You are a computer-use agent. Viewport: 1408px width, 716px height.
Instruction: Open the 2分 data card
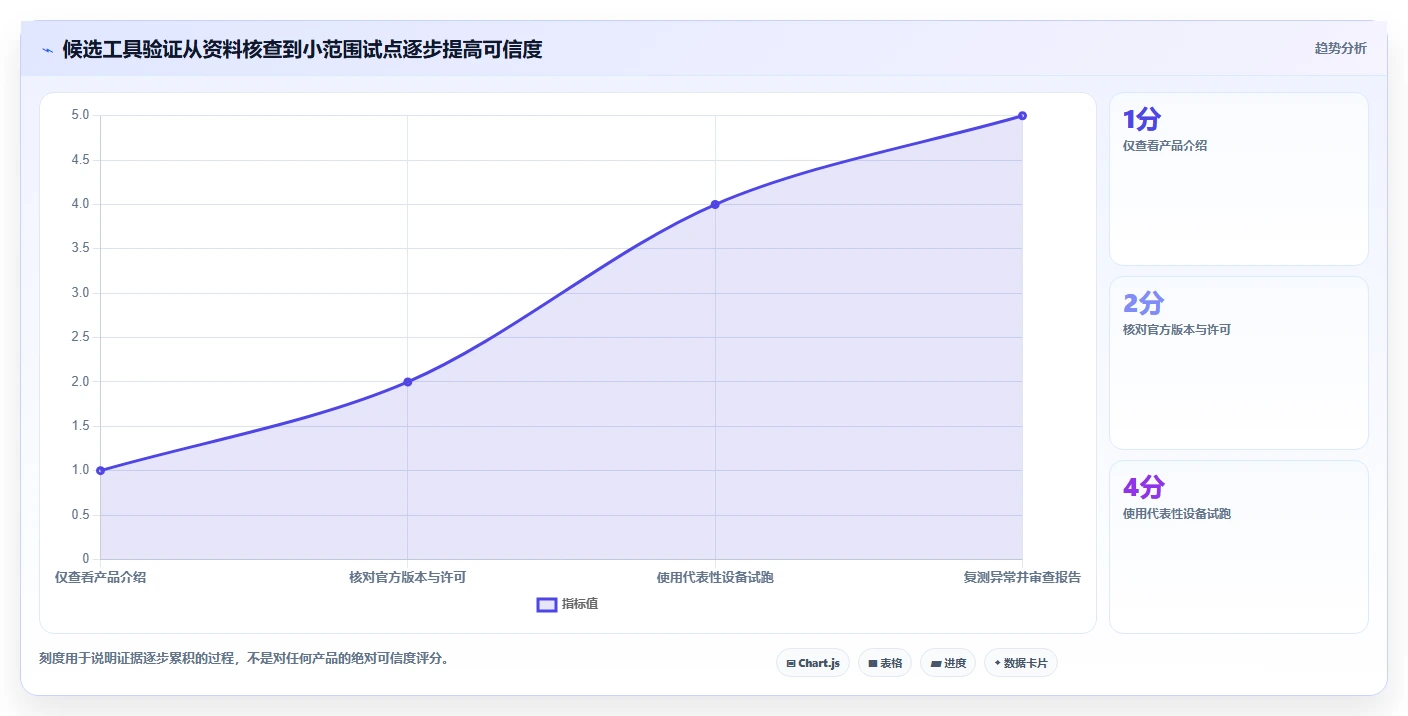(x=1239, y=363)
